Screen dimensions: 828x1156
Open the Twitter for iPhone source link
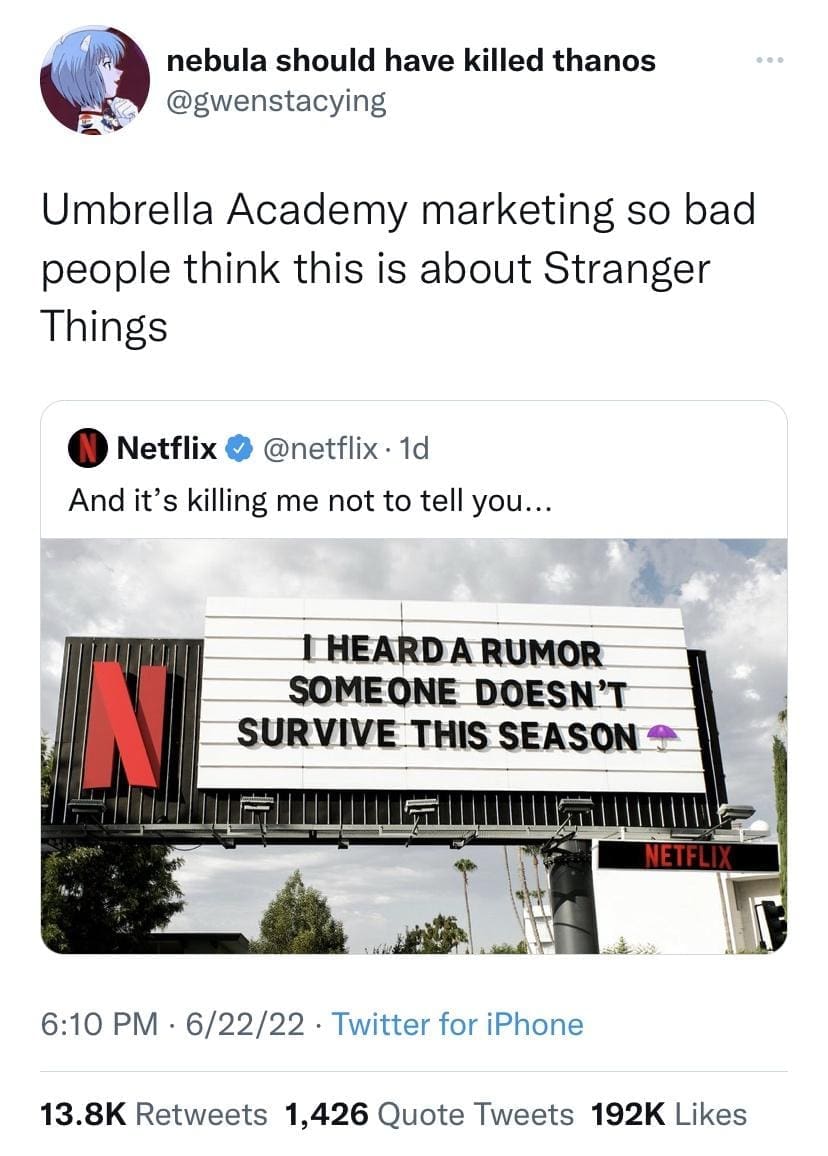457,1024
